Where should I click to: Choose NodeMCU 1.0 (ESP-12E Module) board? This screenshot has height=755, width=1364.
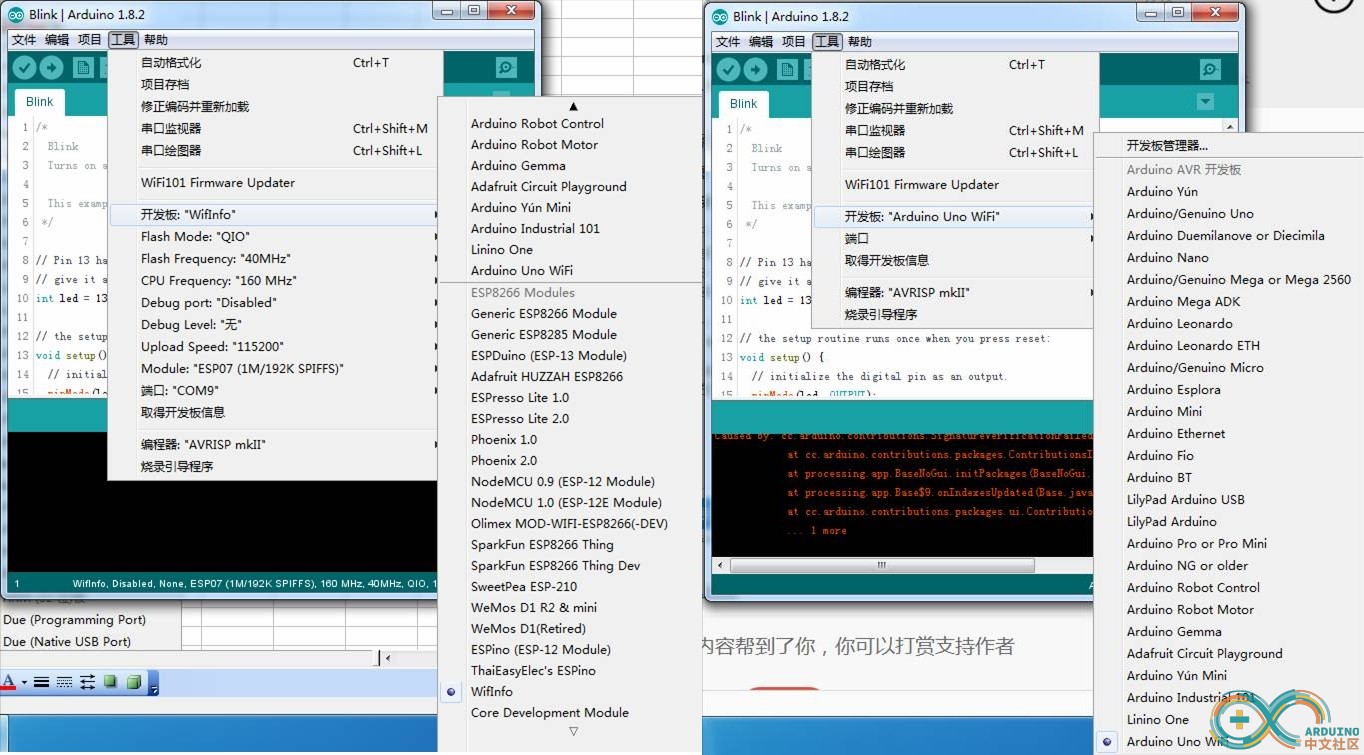click(566, 503)
